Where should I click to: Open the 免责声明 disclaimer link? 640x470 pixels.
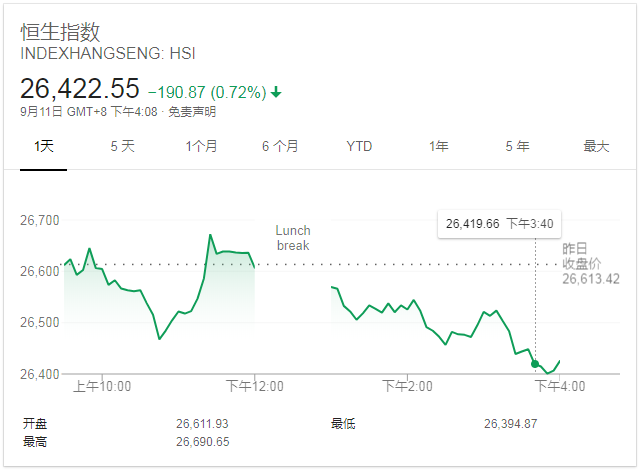[192, 112]
